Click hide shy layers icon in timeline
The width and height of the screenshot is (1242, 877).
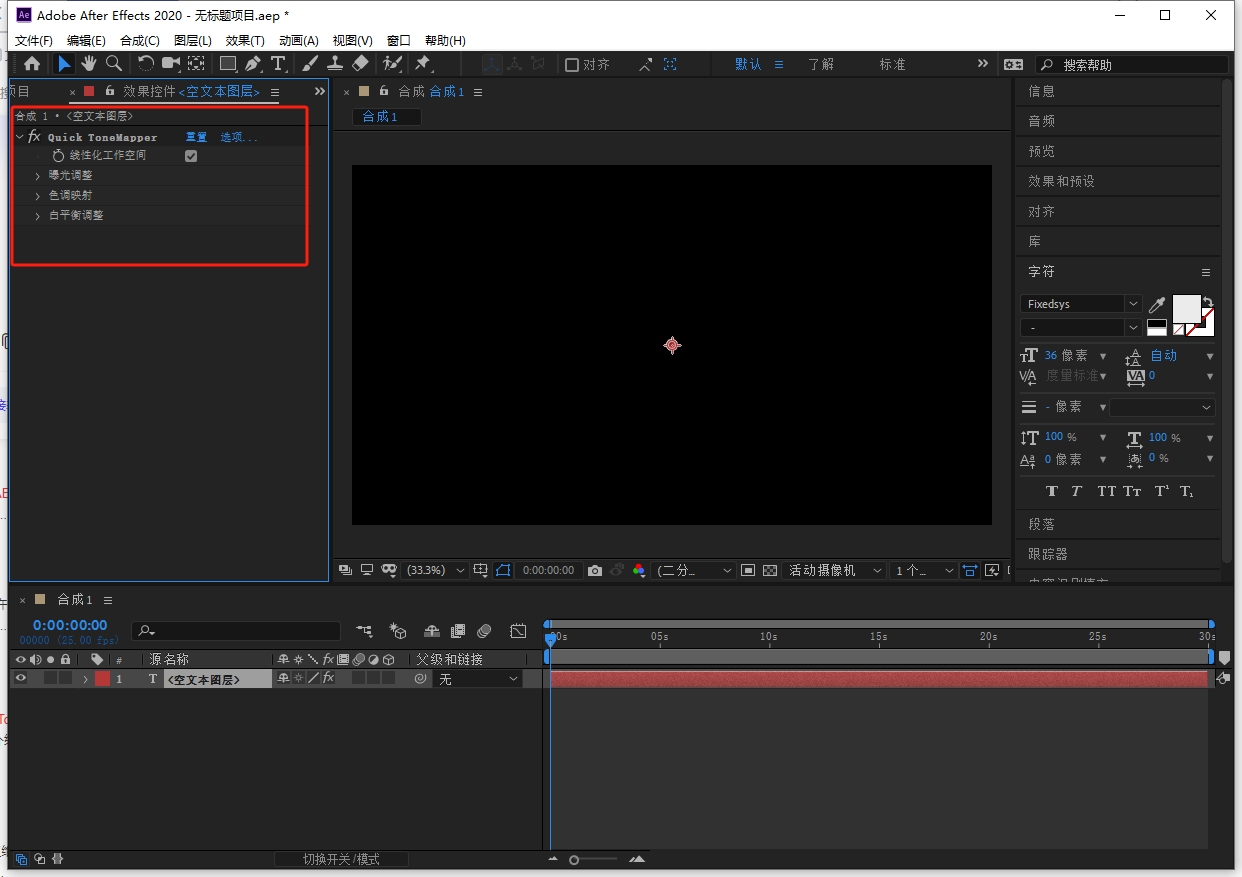pos(432,631)
